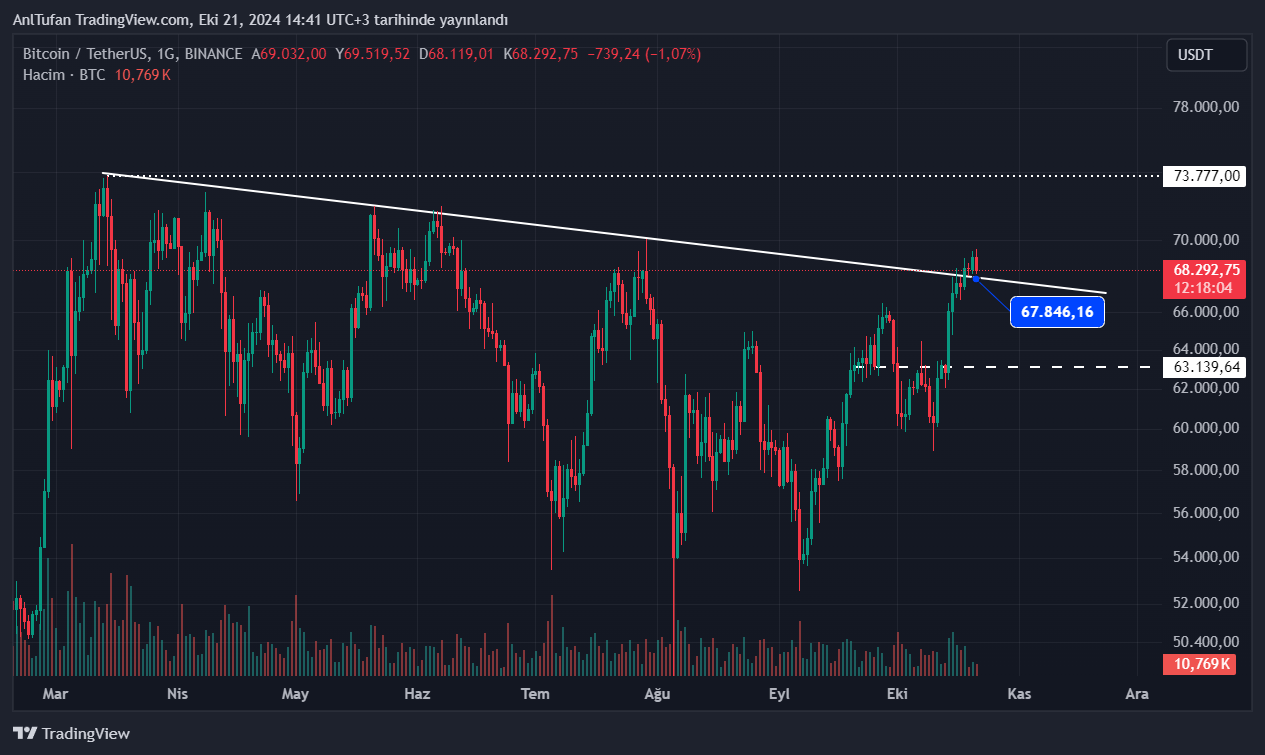Select the 73.777,00 price level label
1265x755 pixels.
[1207, 176]
